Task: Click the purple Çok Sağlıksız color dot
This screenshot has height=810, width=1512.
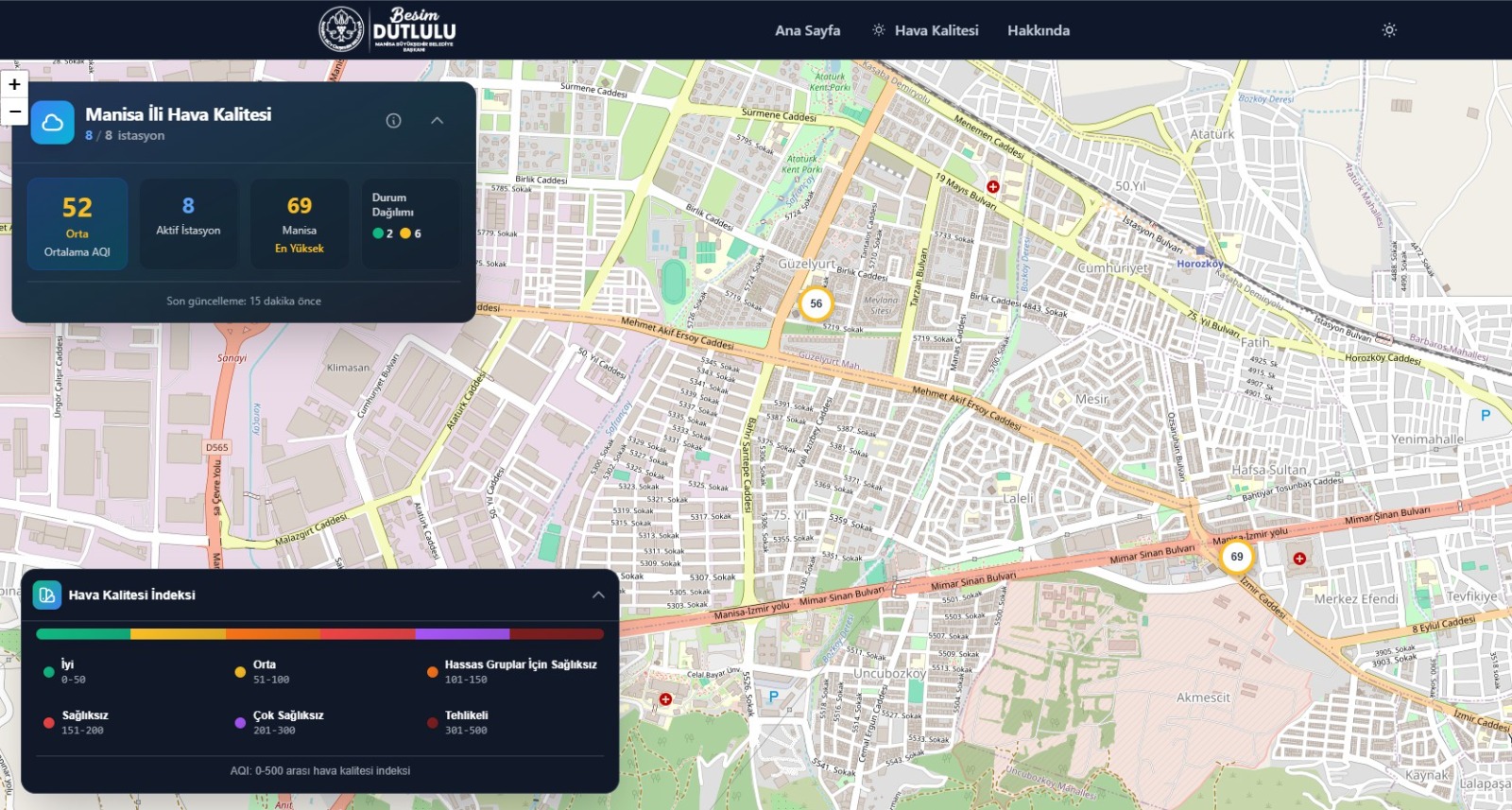Action: tap(240, 723)
